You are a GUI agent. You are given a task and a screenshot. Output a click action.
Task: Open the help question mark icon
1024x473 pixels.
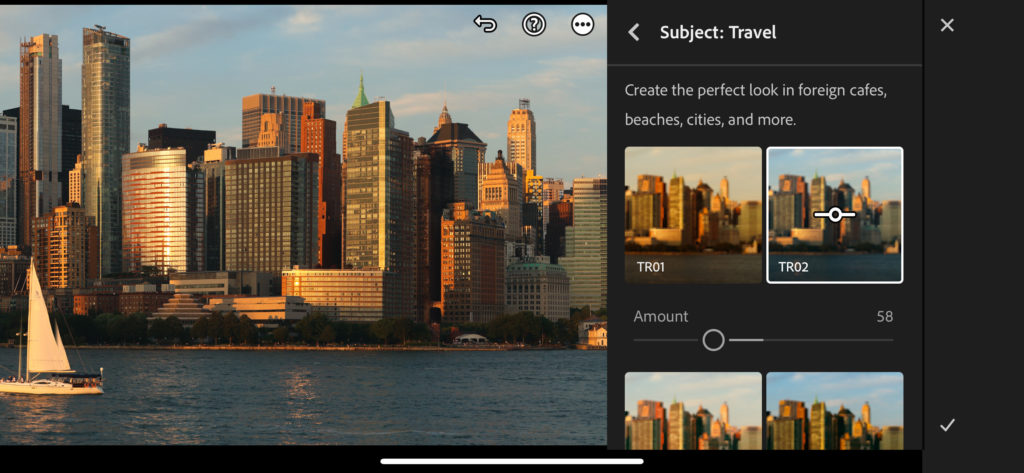point(534,25)
